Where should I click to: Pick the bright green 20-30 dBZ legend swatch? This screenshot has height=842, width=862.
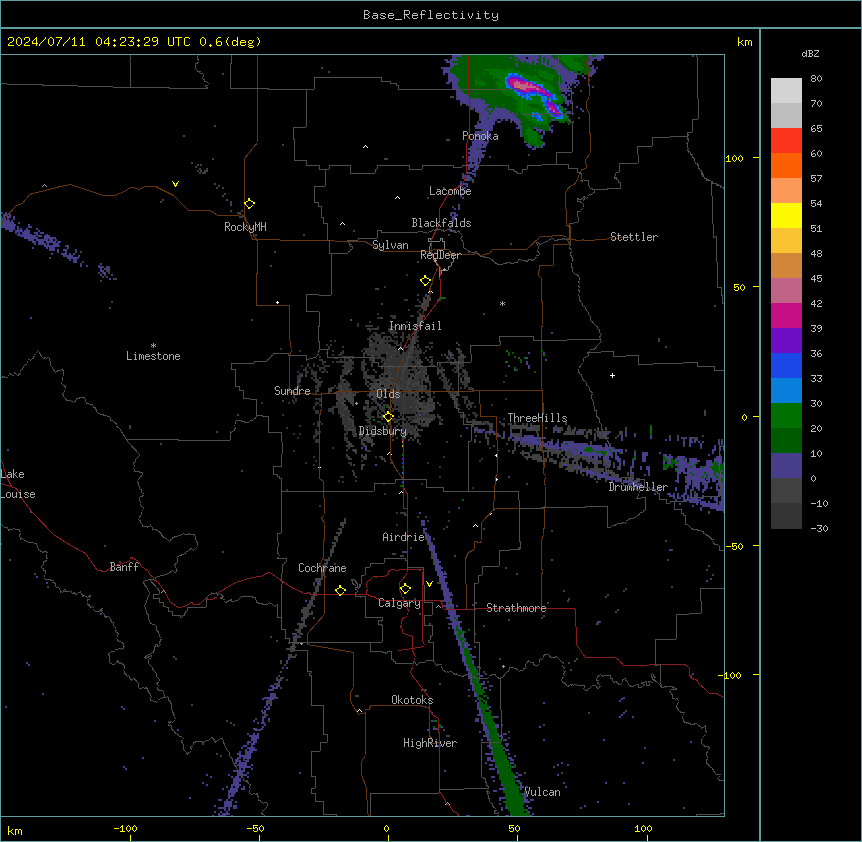point(786,416)
